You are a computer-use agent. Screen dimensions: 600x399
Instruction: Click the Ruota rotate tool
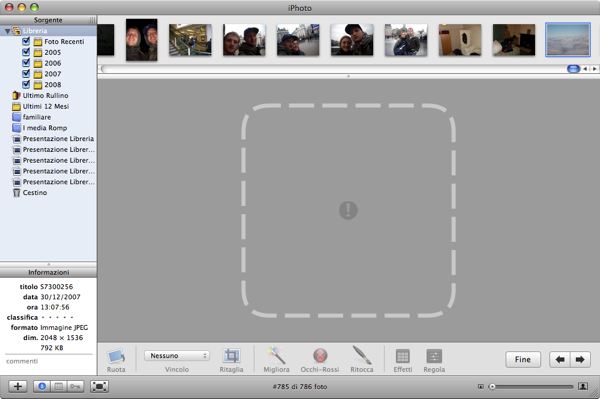pos(116,360)
